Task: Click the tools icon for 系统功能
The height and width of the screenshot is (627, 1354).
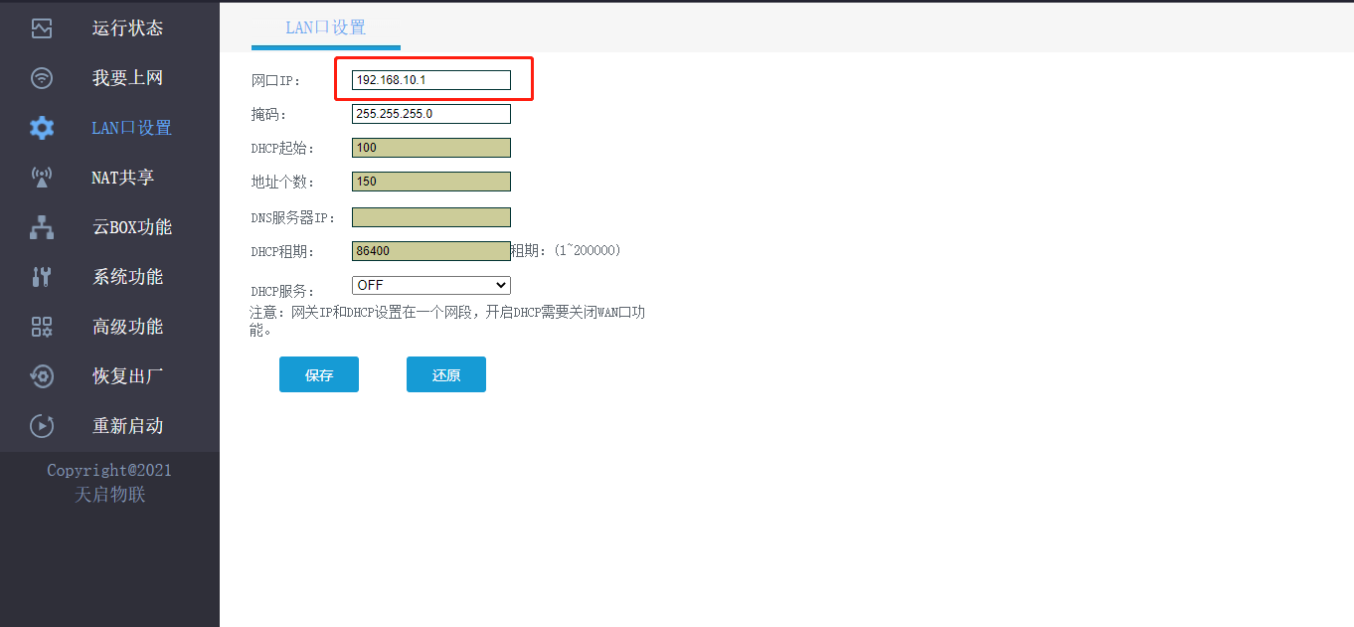Action: 41,277
